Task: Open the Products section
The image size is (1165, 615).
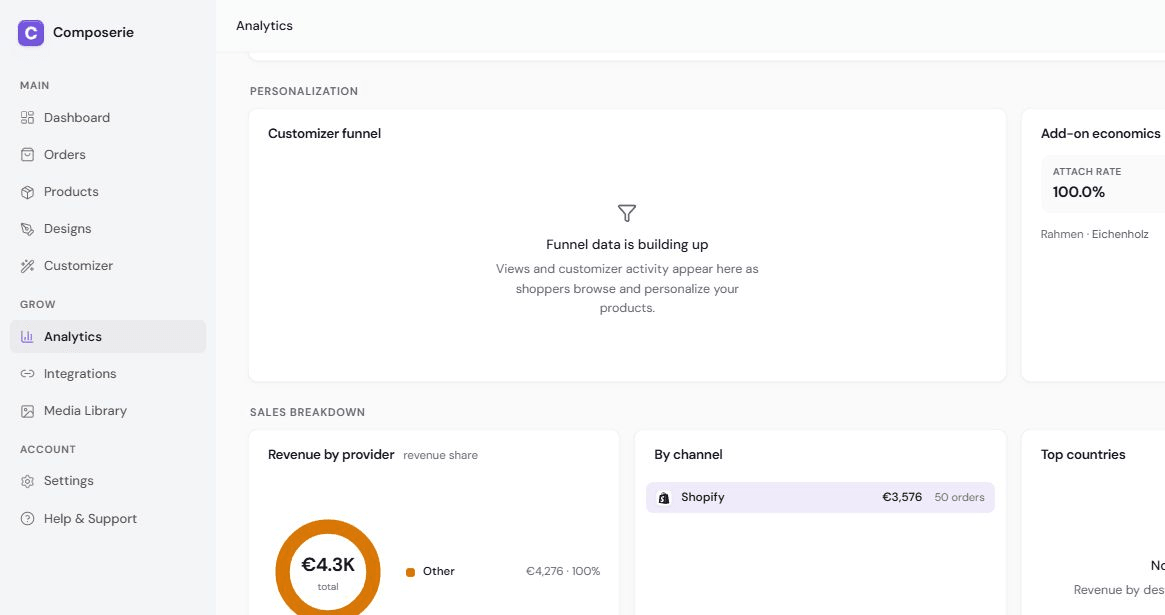Action: tap(108, 192)
